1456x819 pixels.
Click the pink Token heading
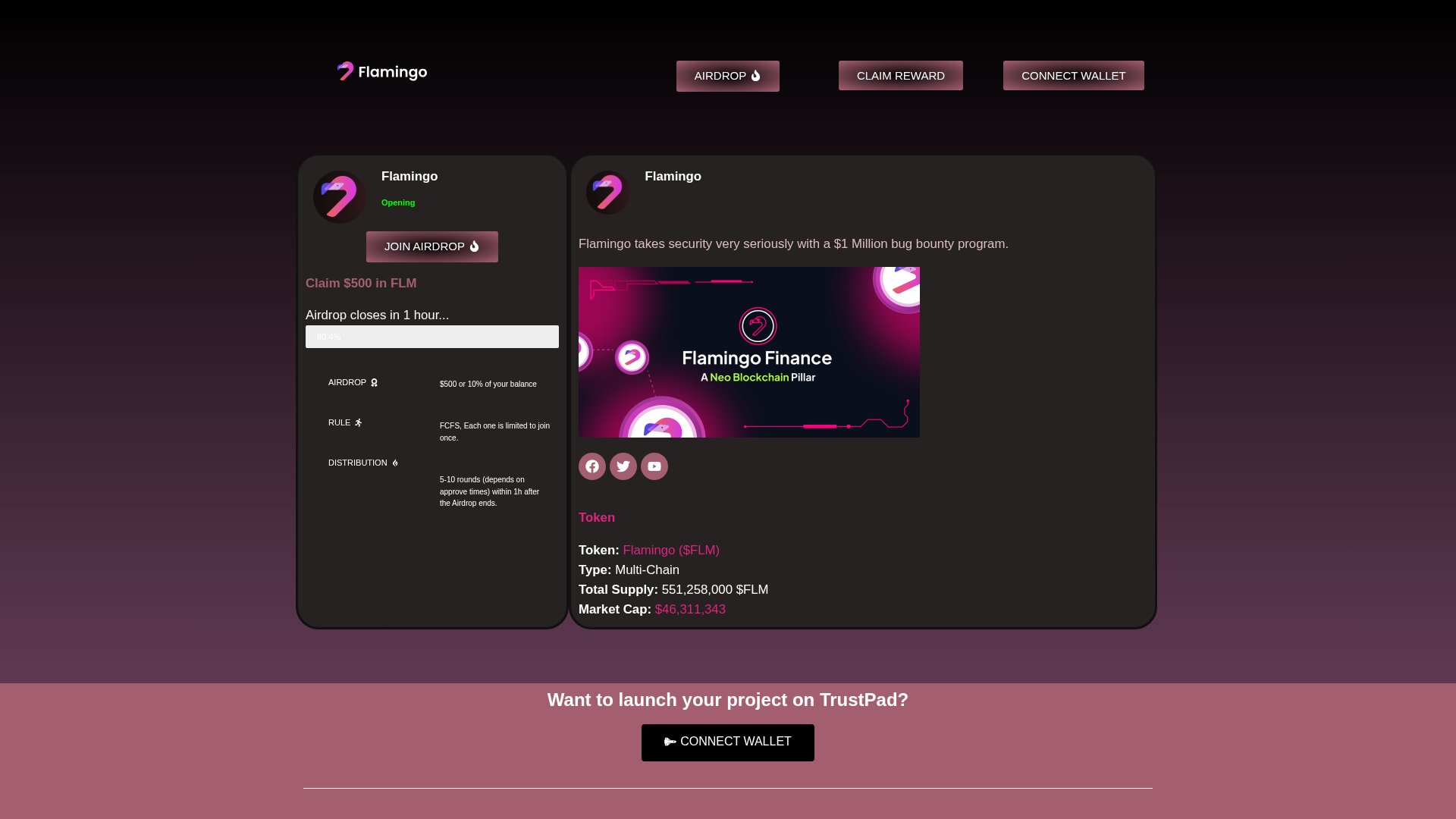(597, 518)
